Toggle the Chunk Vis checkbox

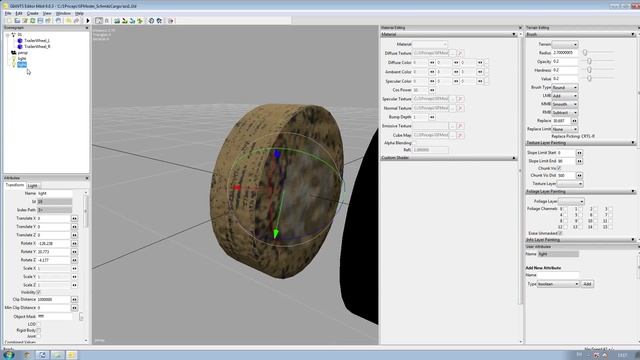tap(559, 168)
